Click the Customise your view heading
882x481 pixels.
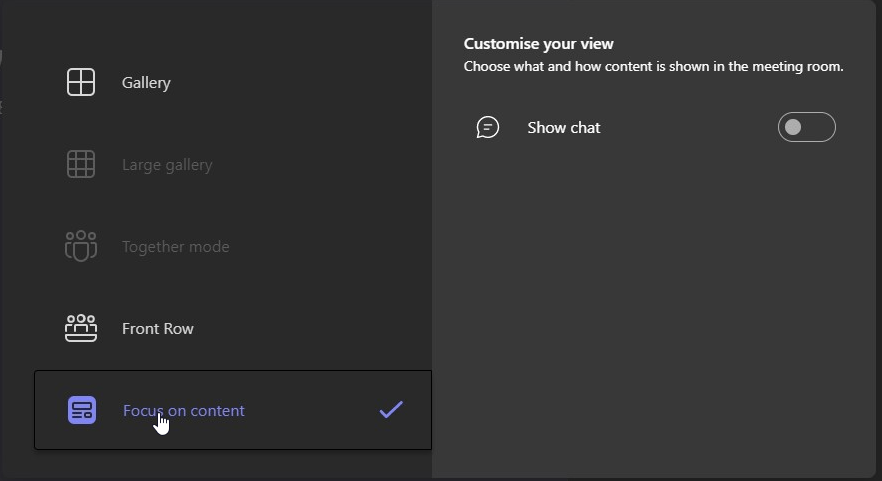[538, 44]
